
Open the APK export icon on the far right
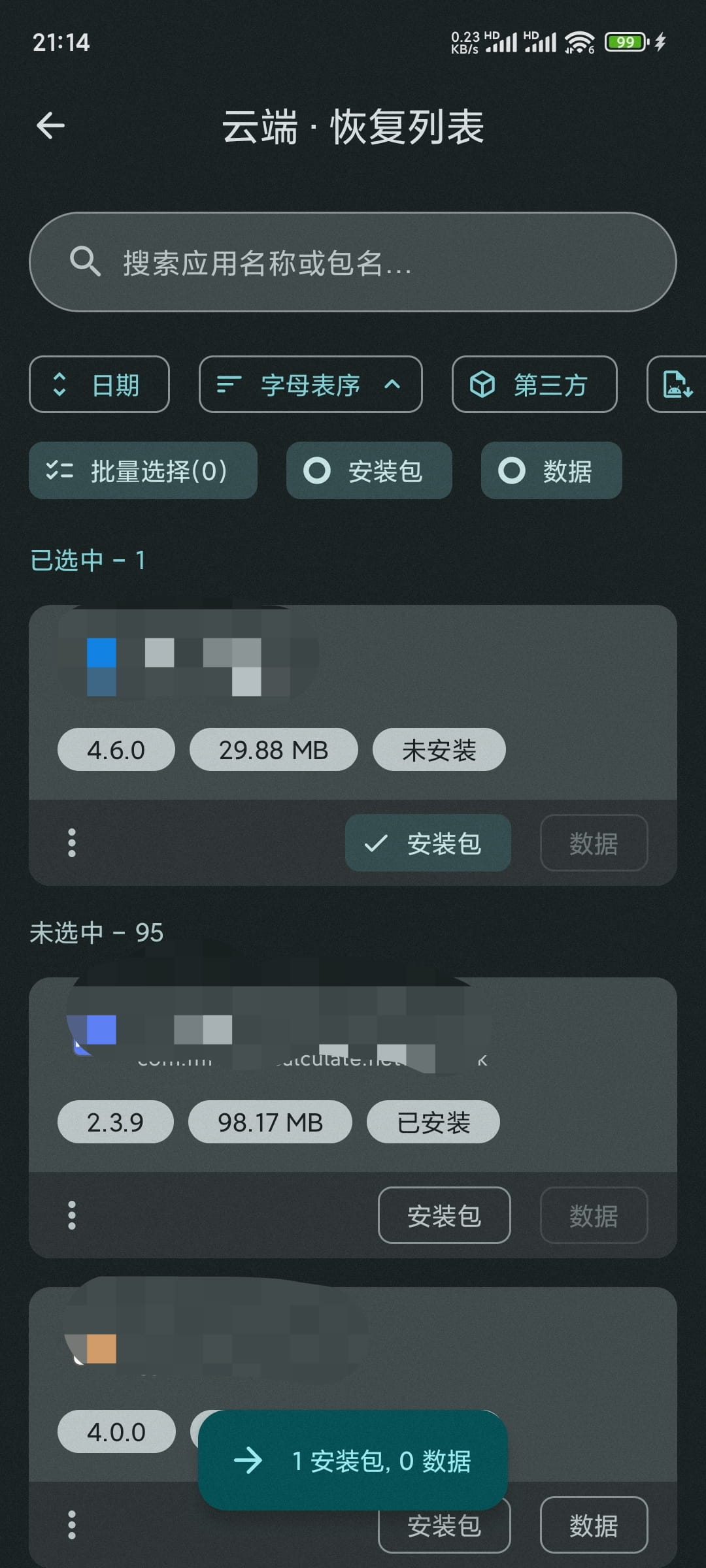(677, 385)
